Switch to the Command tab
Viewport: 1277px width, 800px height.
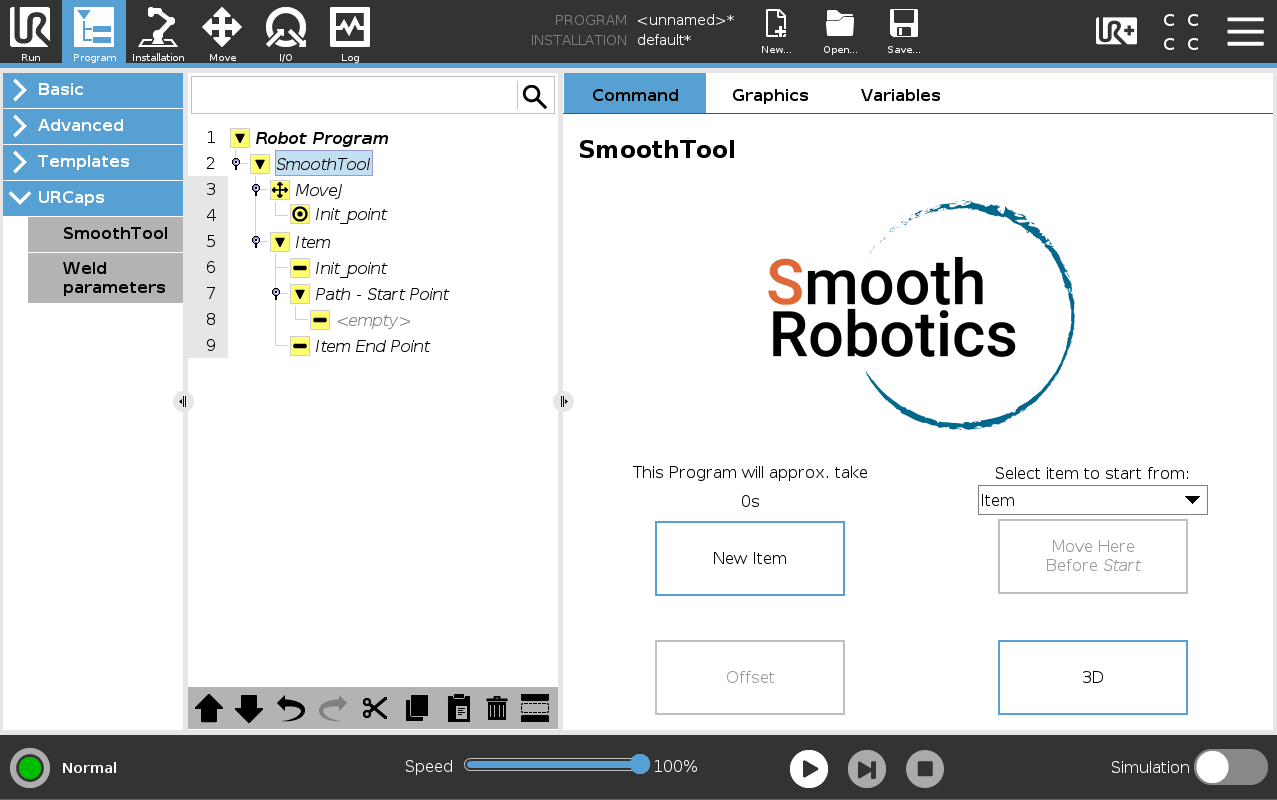(x=635, y=95)
